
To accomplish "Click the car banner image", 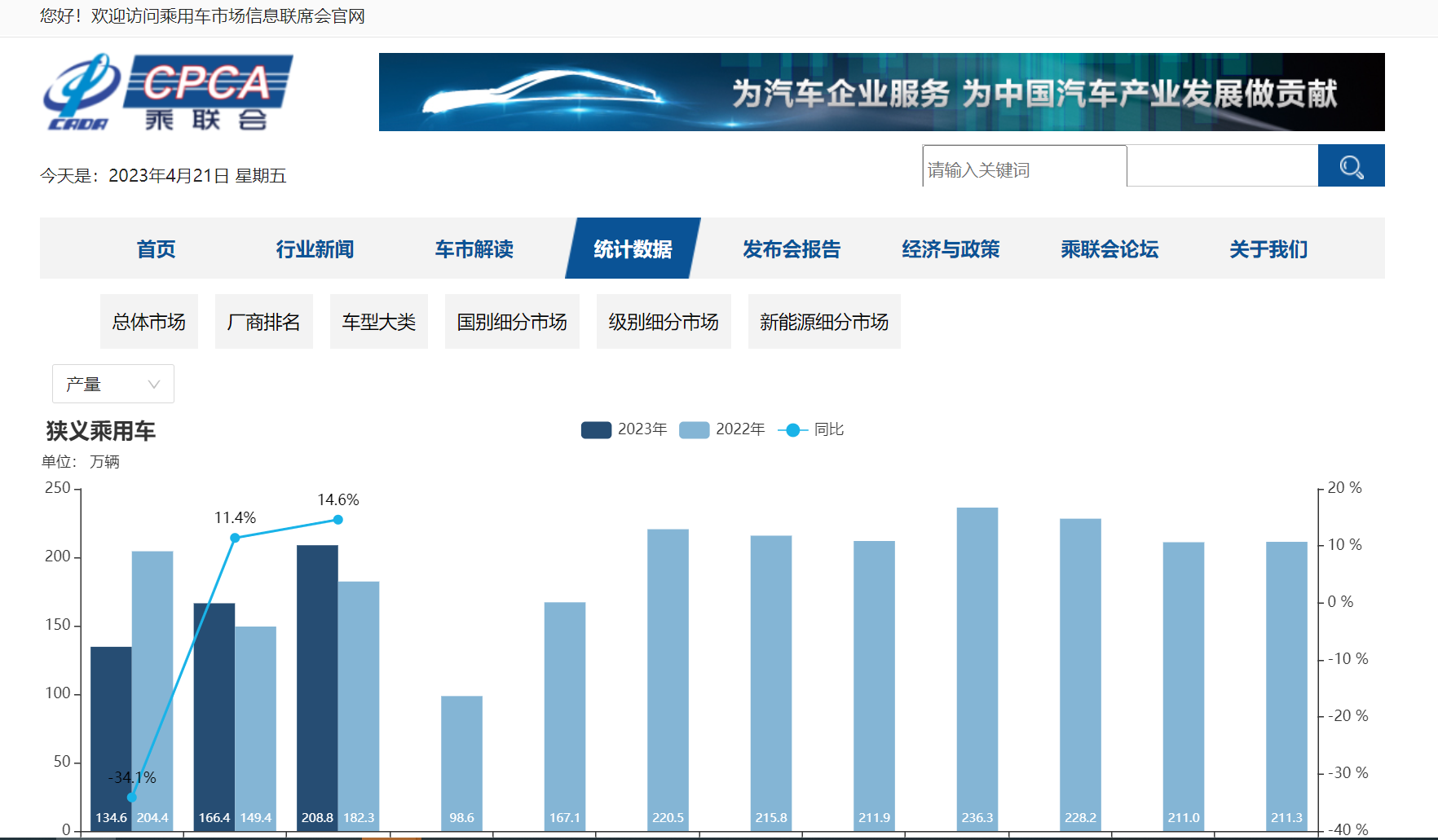I will click(x=881, y=92).
